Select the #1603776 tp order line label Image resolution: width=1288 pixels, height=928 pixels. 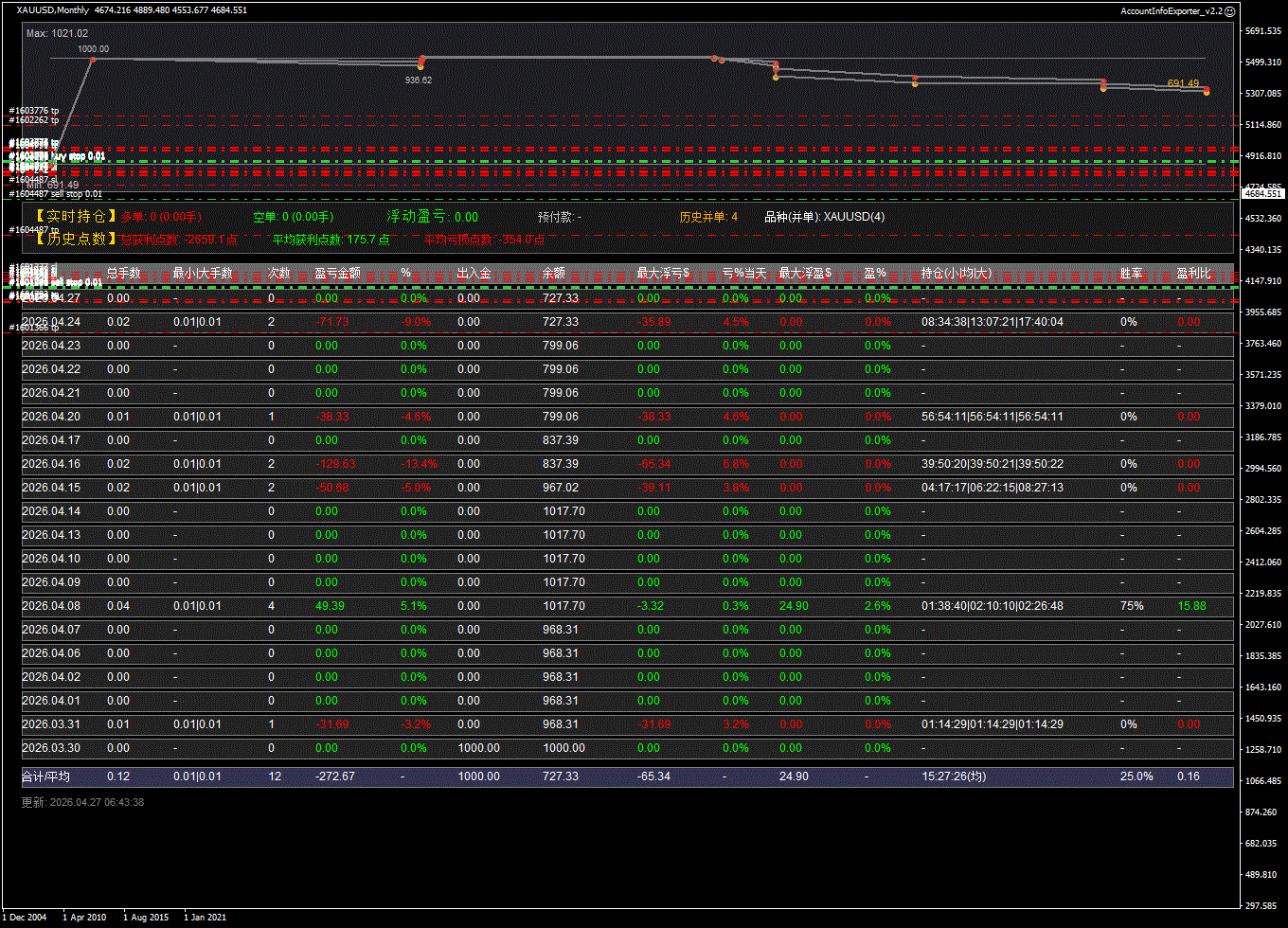[x=34, y=111]
